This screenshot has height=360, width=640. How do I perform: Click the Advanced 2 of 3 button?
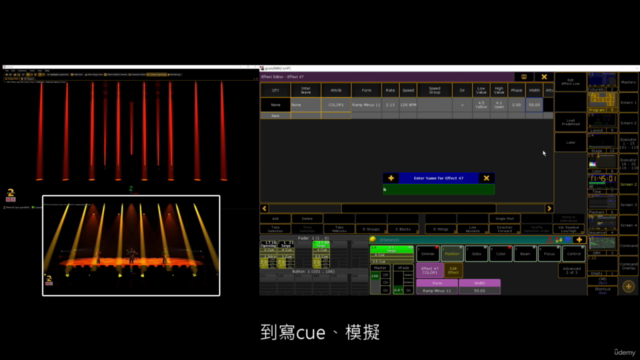pyautogui.click(x=571, y=270)
